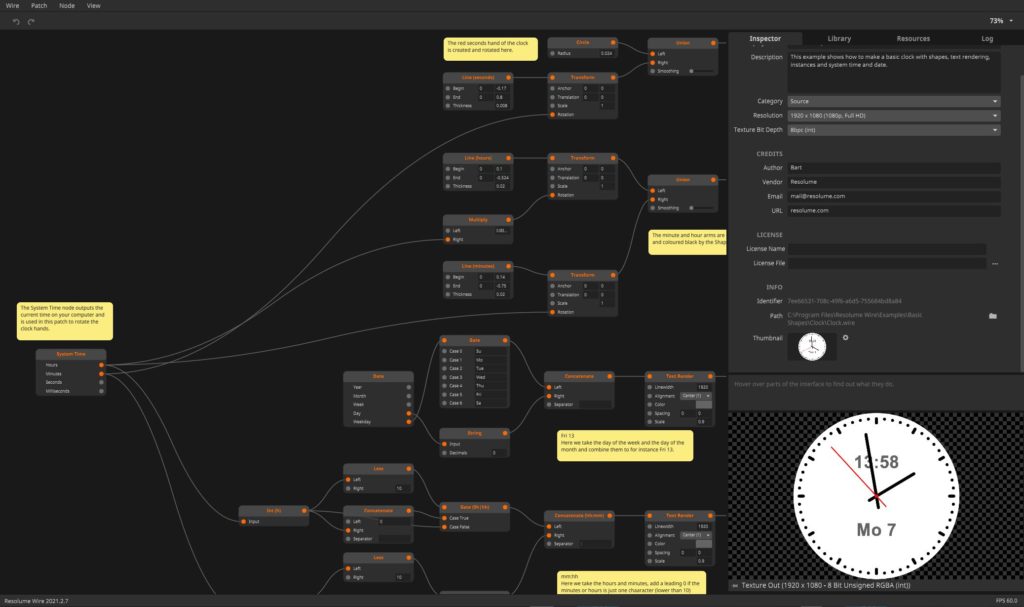Click the Undo arrow in the toolbar
1024x607 pixels.
coord(16,22)
